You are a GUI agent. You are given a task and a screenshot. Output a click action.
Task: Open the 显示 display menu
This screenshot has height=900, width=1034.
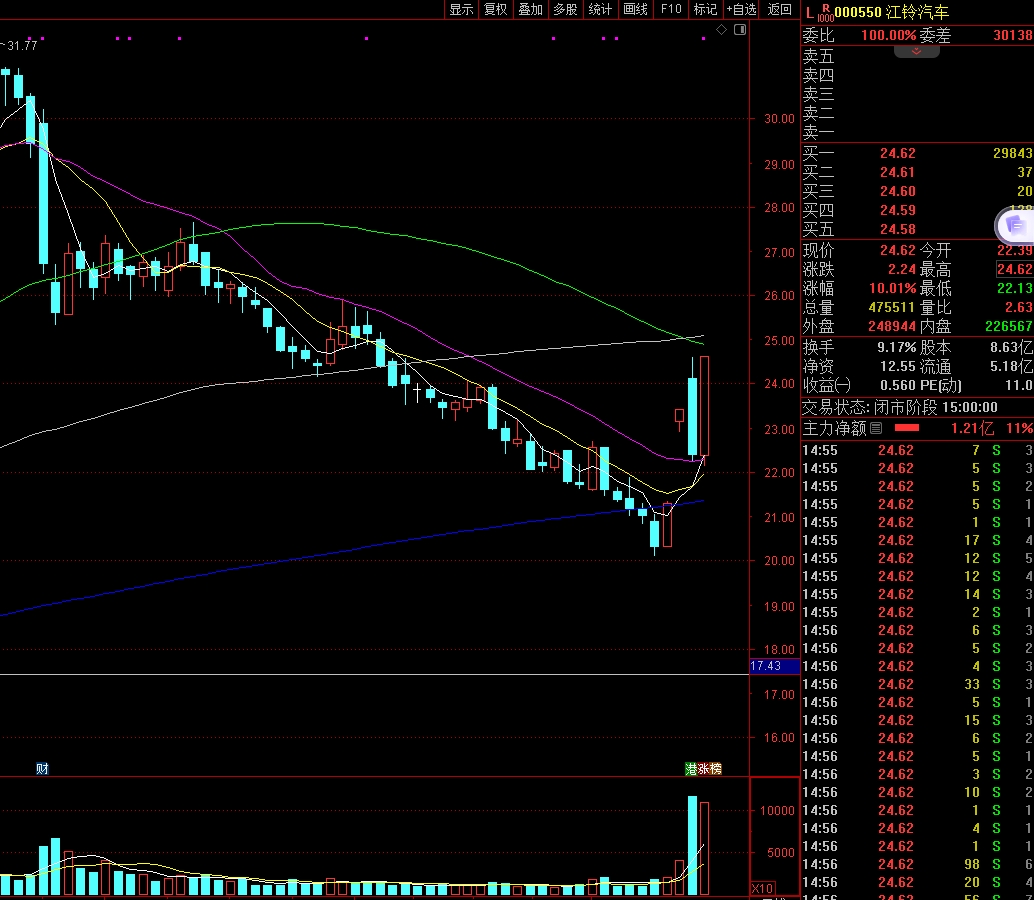(x=461, y=9)
